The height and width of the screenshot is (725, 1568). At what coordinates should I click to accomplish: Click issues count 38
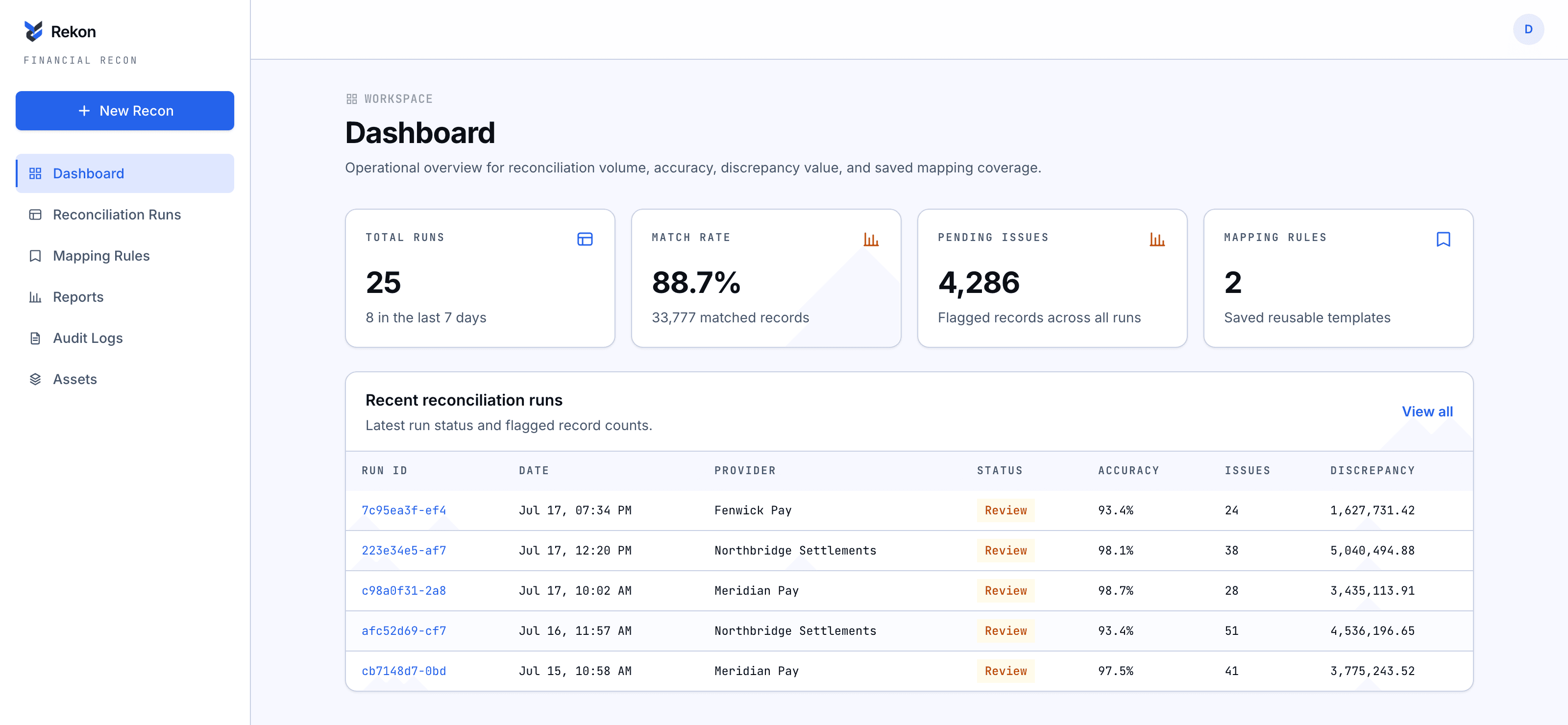1231,550
